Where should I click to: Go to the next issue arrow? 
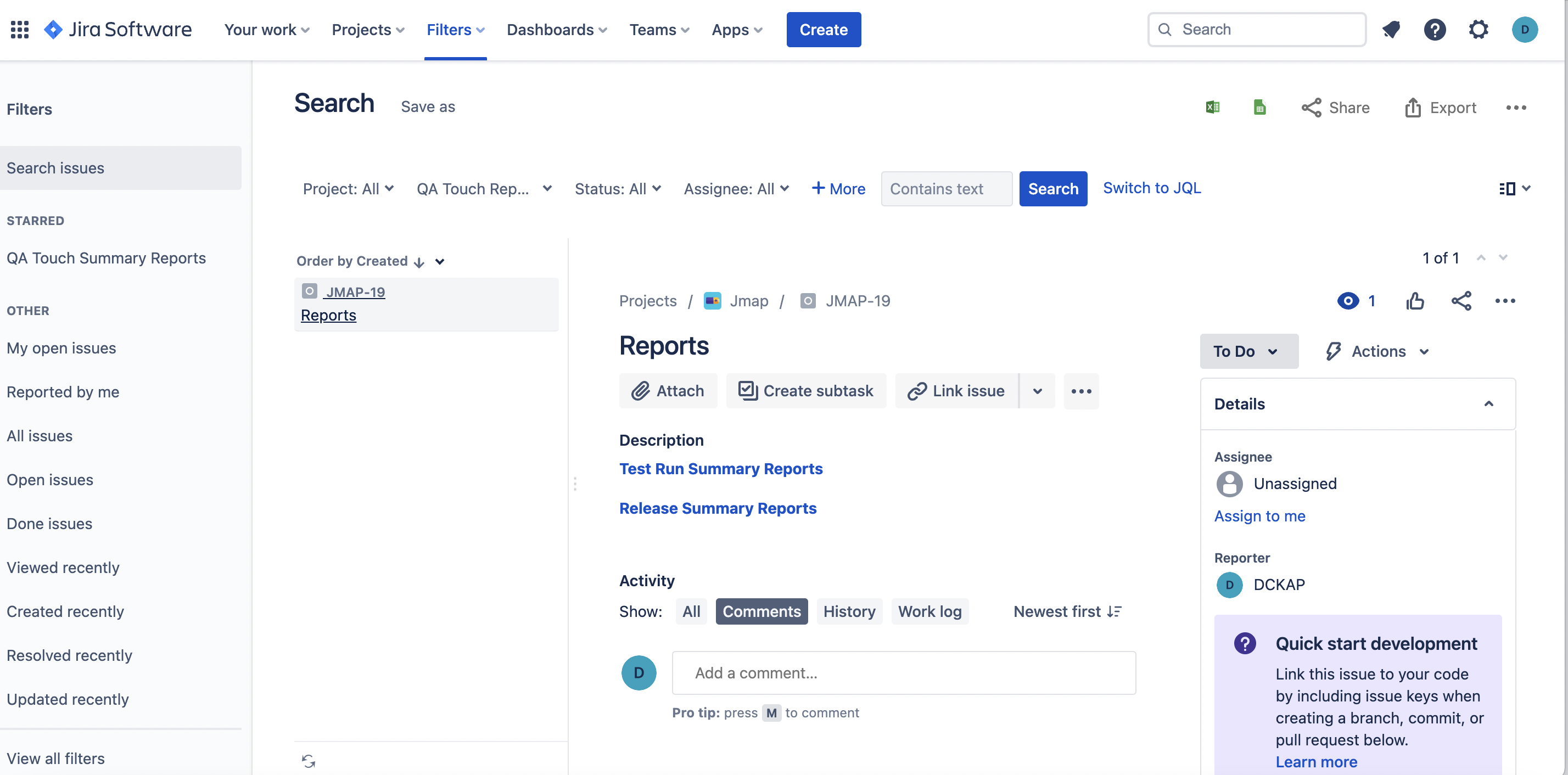1503,258
